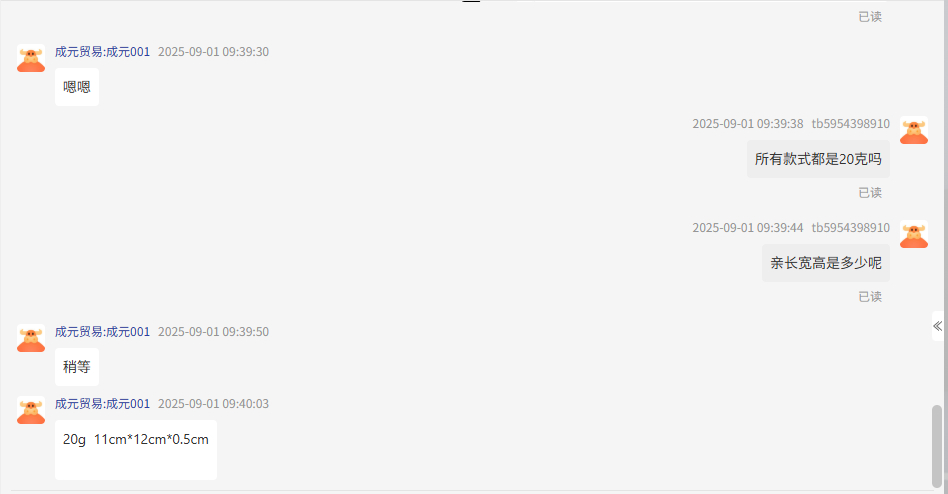
Task: Click username tb5954398910 at 09:39:38
Action: pyautogui.click(x=851, y=124)
